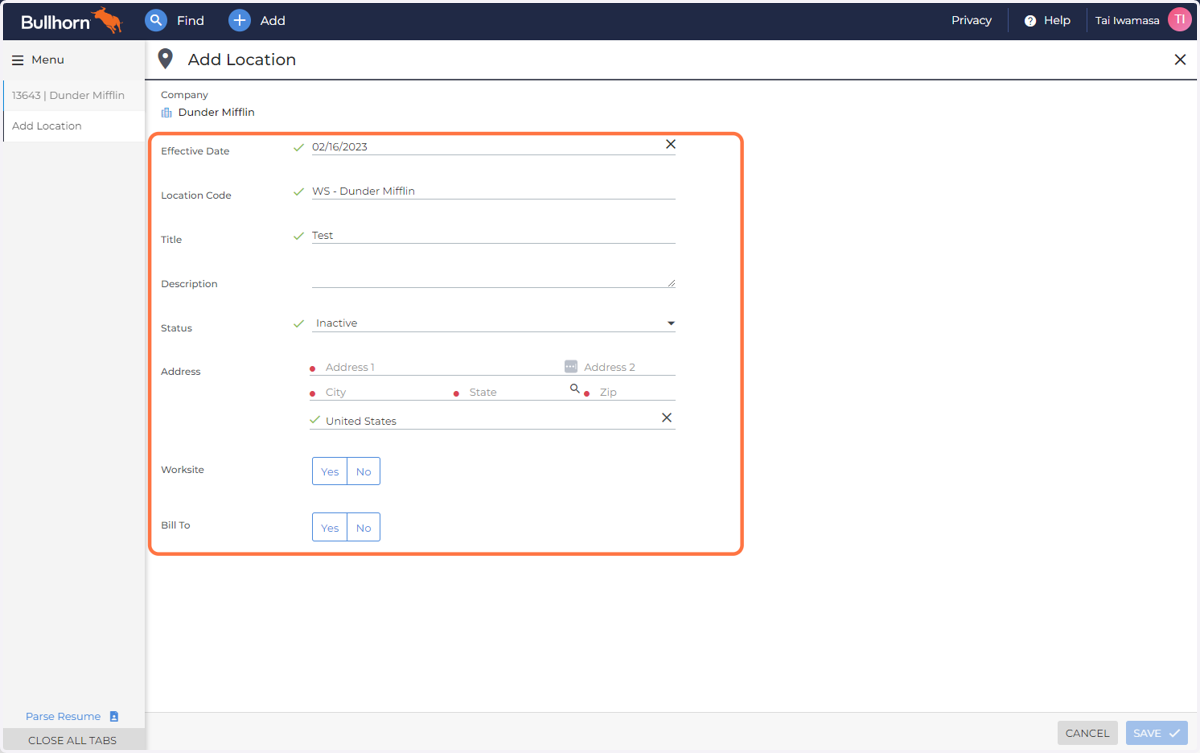Click the Add Location heading text

pos(242,60)
